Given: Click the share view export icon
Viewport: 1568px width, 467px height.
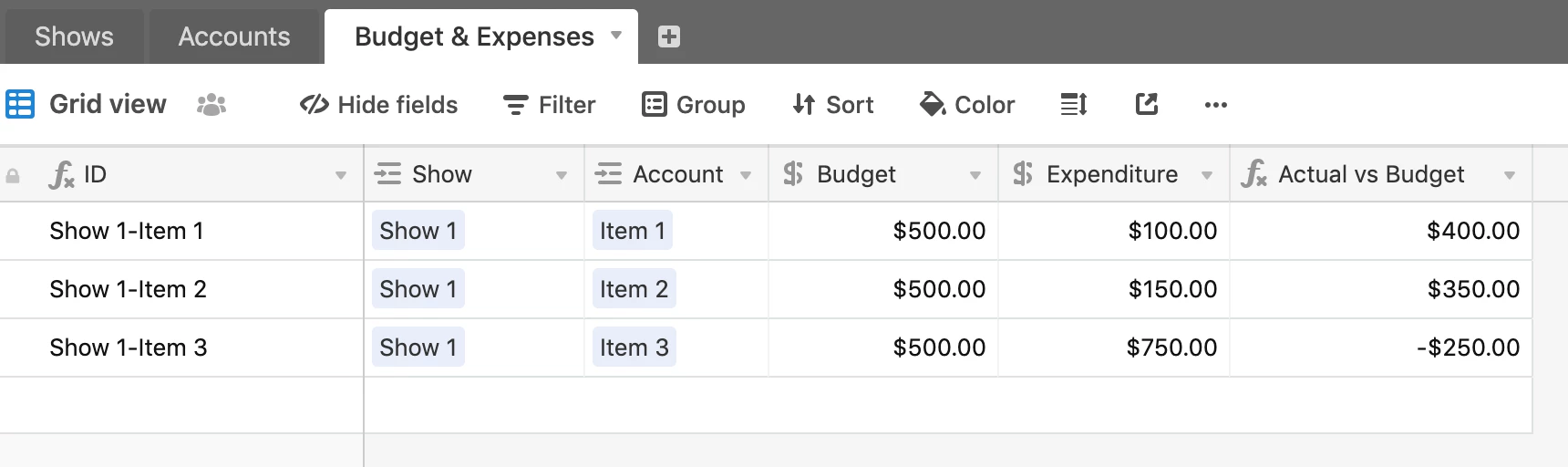Looking at the screenshot, I should [x=1147, y=105].
